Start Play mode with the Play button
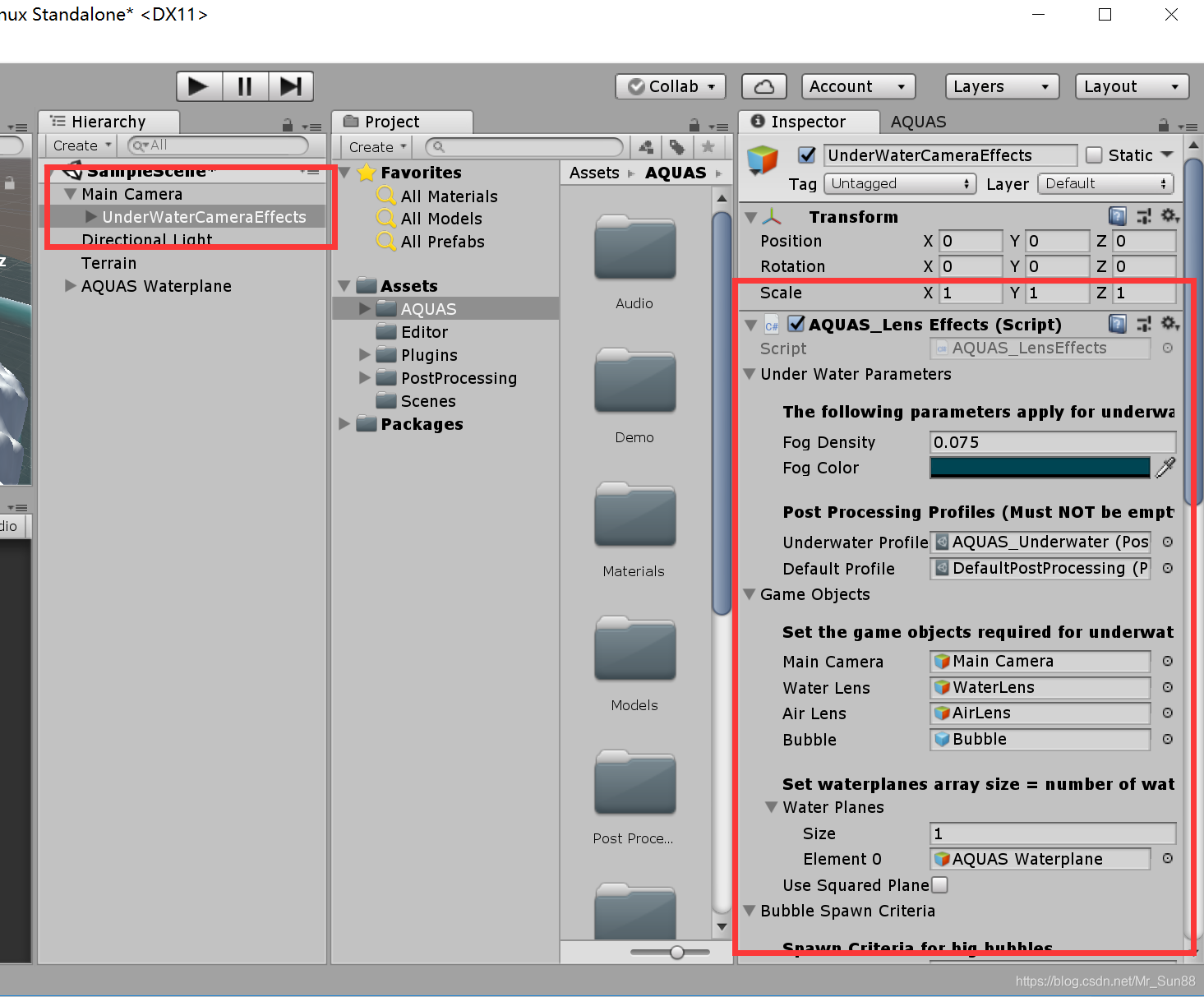Image resolution: width=1204 pixels, height=997 pixels. (199, 86)
